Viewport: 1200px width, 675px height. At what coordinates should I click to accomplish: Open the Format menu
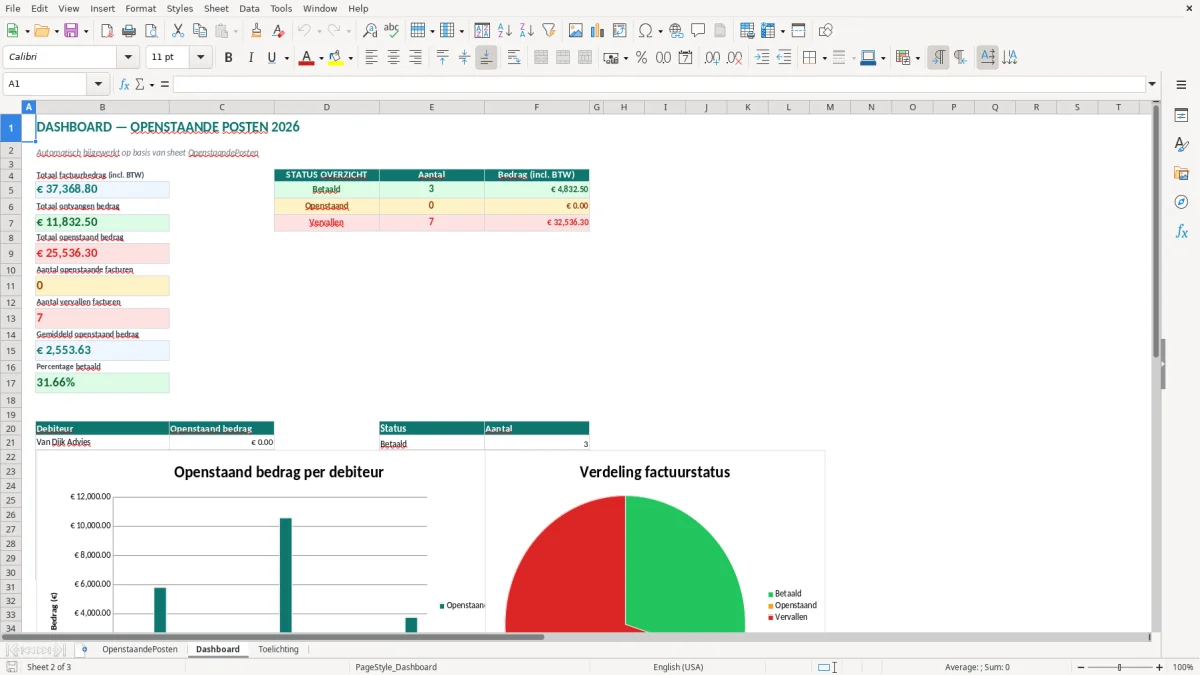(x=140, y=8)
